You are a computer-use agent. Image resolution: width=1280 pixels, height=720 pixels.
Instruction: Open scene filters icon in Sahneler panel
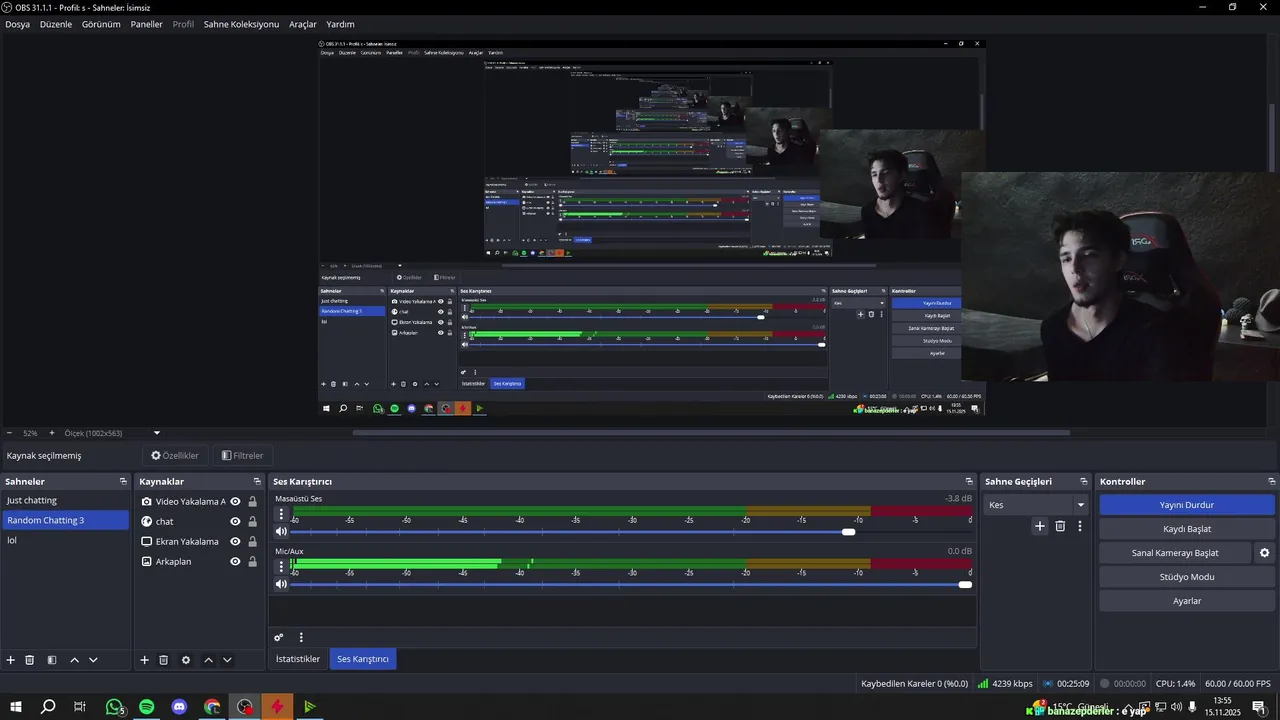(x=52, y=660)
